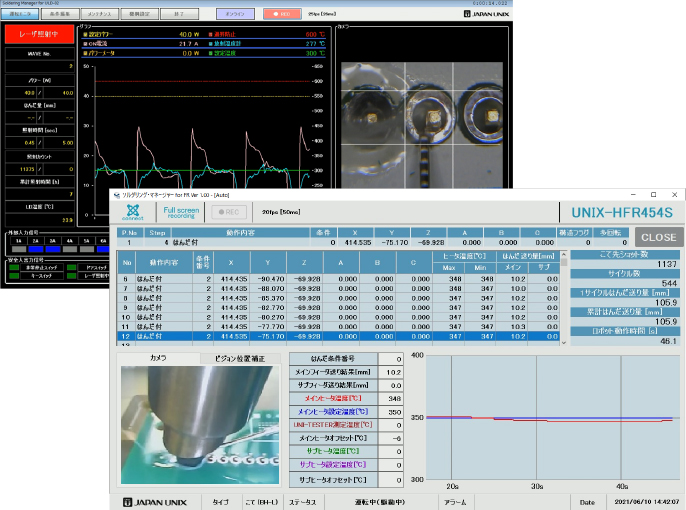The height and width of the screenshot is (510, 686).
Task: Click the UNIX-HFR454S model label
Action: (622, 213)
